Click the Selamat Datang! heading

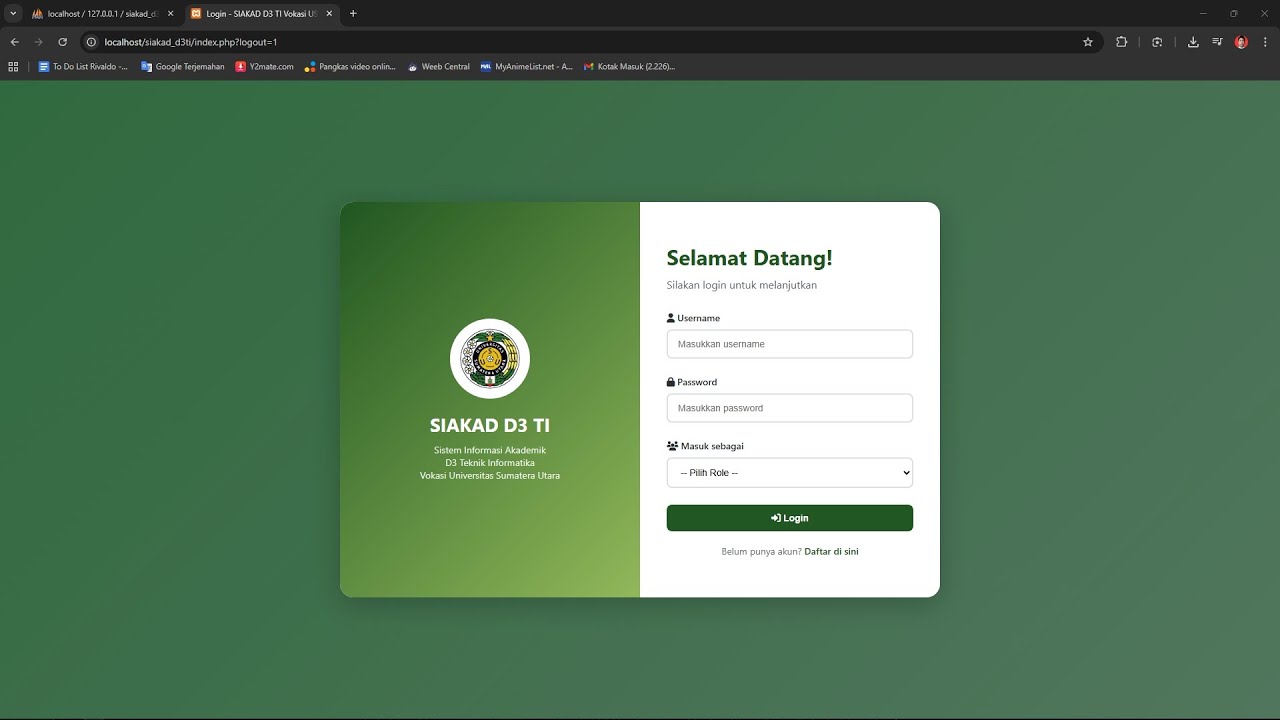click(749, 257)
